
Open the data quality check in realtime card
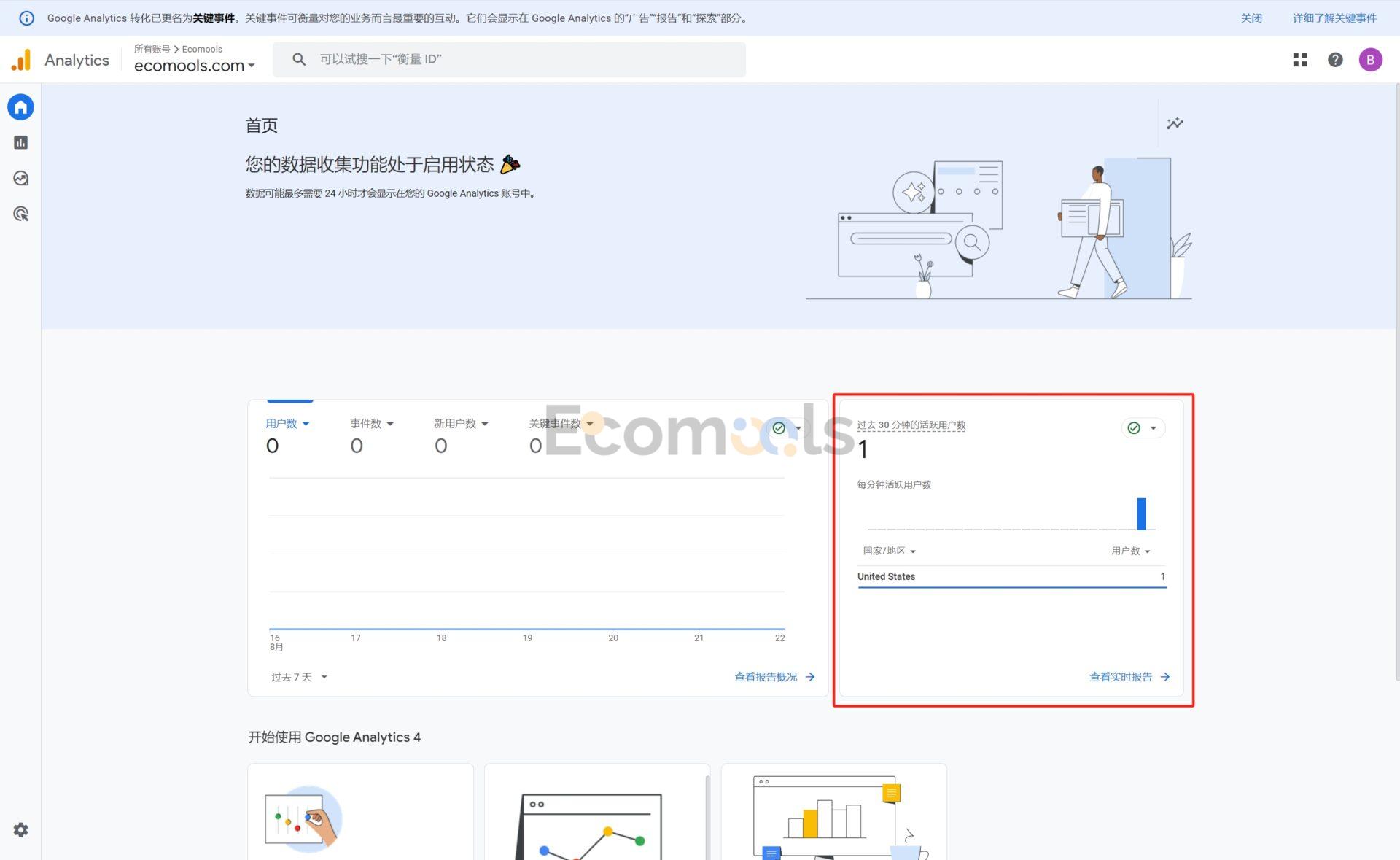pyautogui.click(x=1143, y=428)
